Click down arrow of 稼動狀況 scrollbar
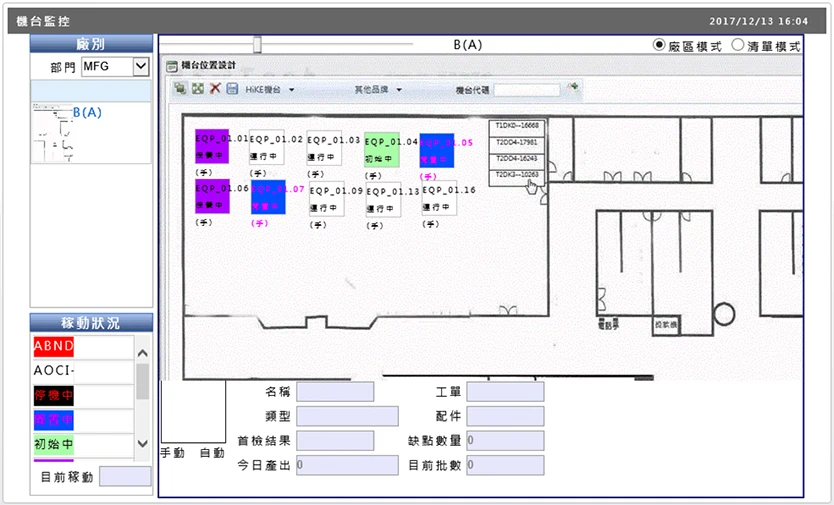 click(143, 443)
